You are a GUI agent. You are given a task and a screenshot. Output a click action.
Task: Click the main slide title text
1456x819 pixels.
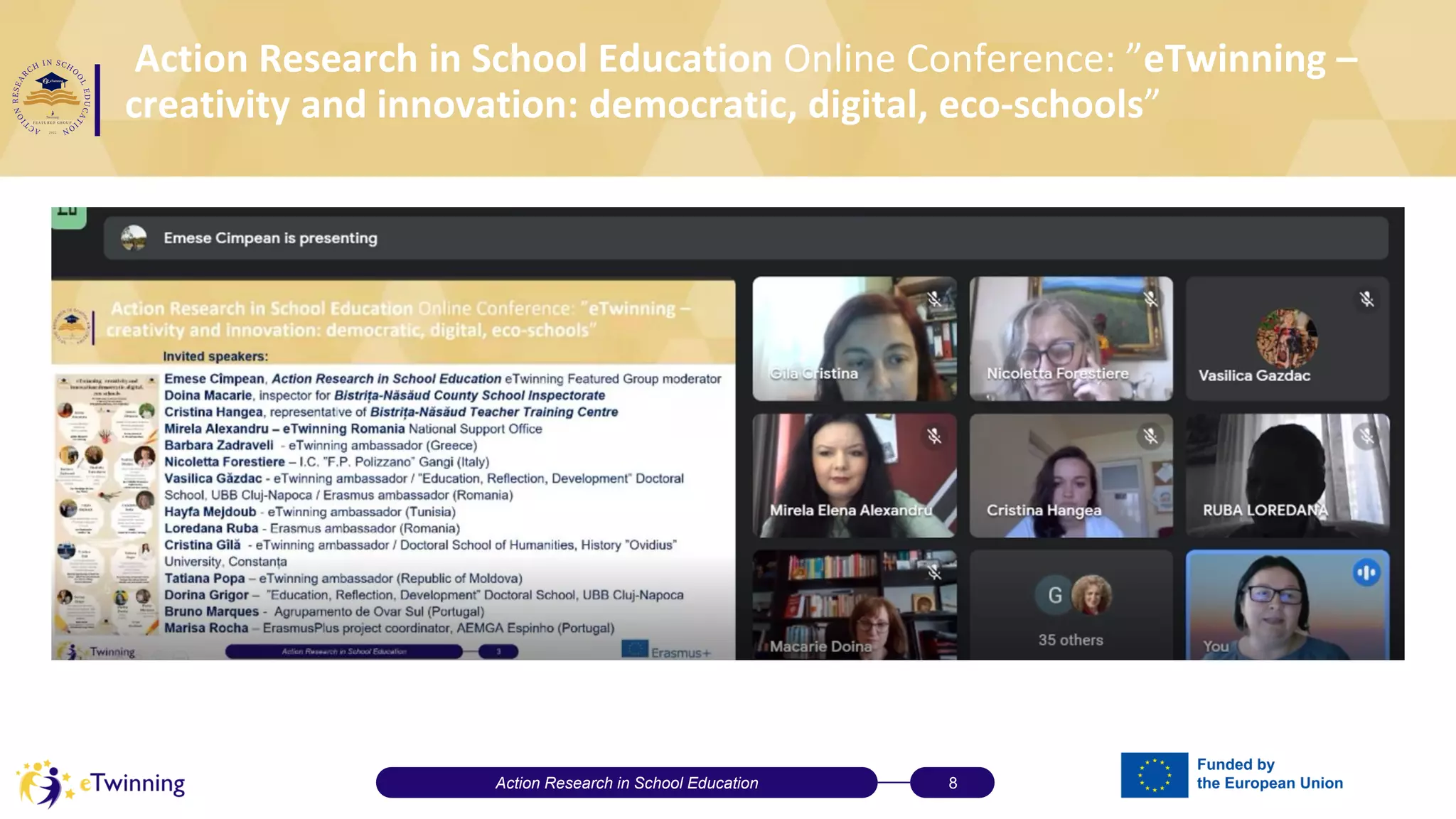[742, 81]
